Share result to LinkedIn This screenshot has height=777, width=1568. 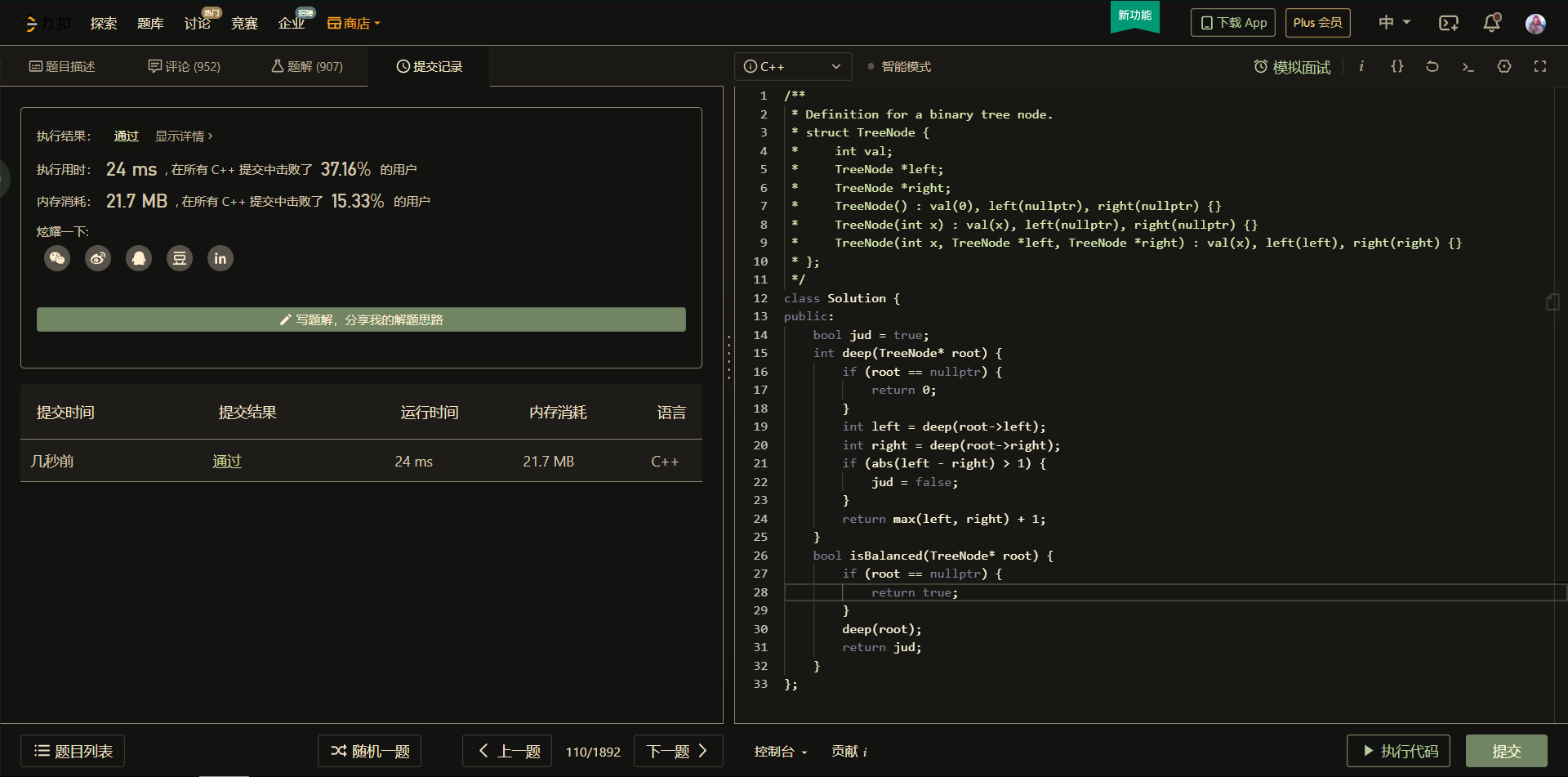220,258
